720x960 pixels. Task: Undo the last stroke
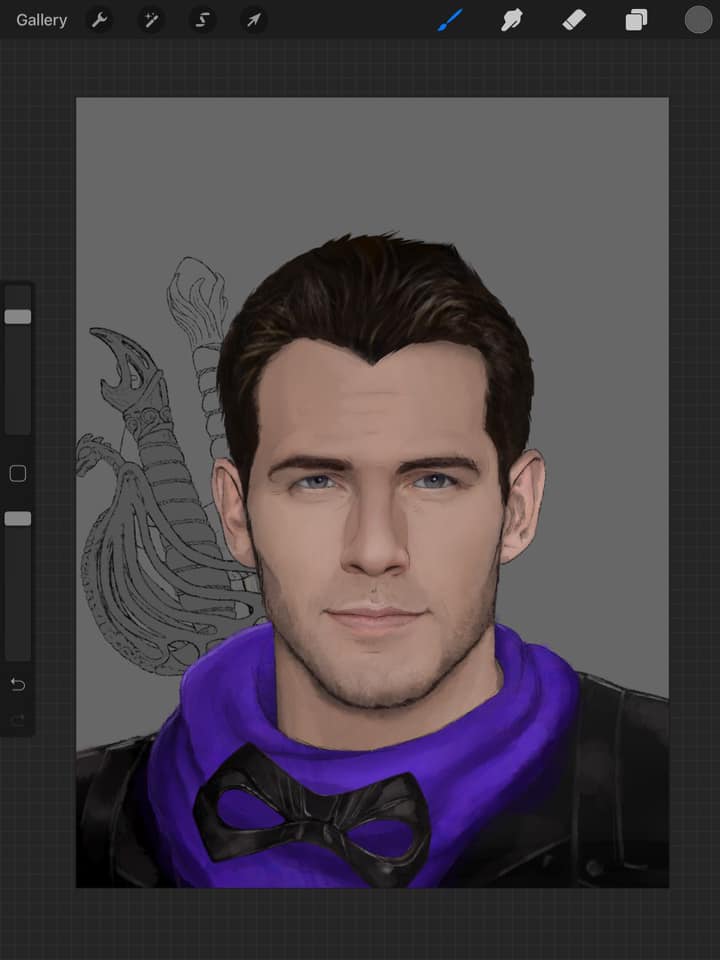[x=18, y=685]
